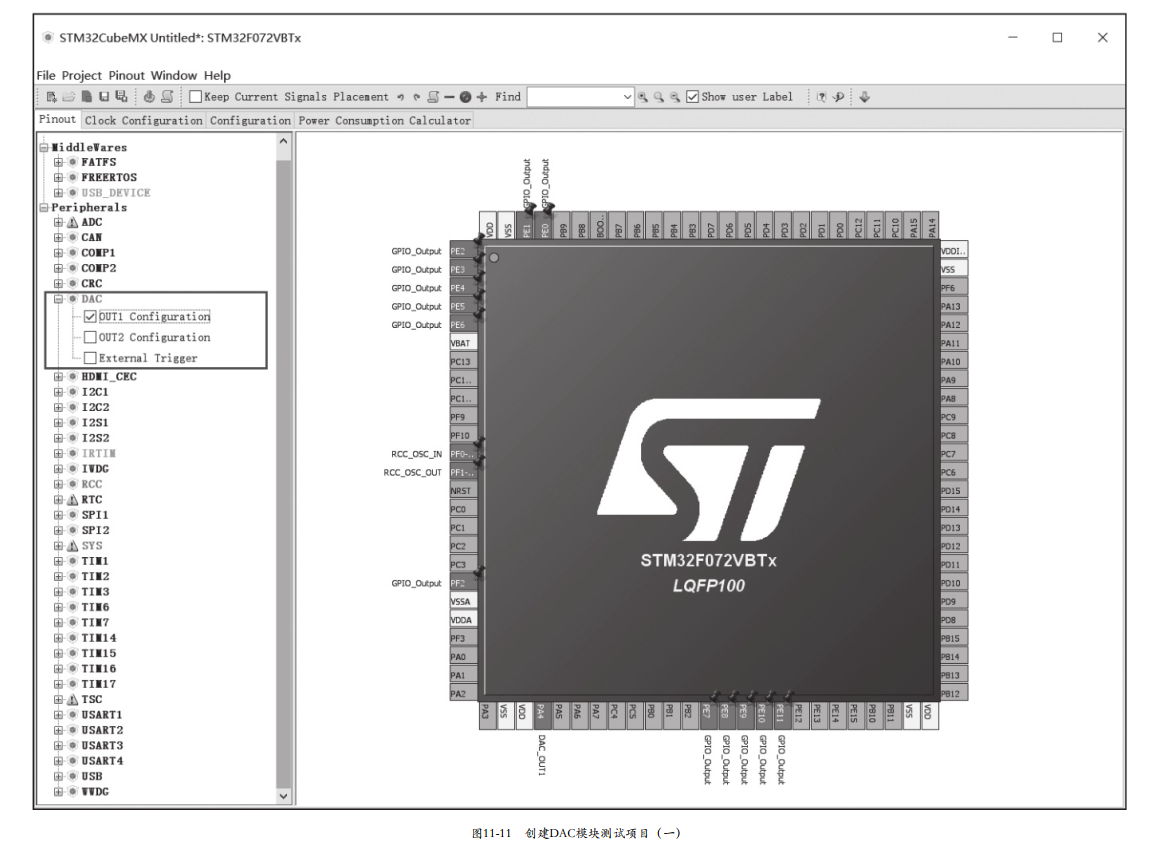Click the help question-mark toolbar icon
The image size is (1155, 855).
pyautogui.click(x=821, y=96)
